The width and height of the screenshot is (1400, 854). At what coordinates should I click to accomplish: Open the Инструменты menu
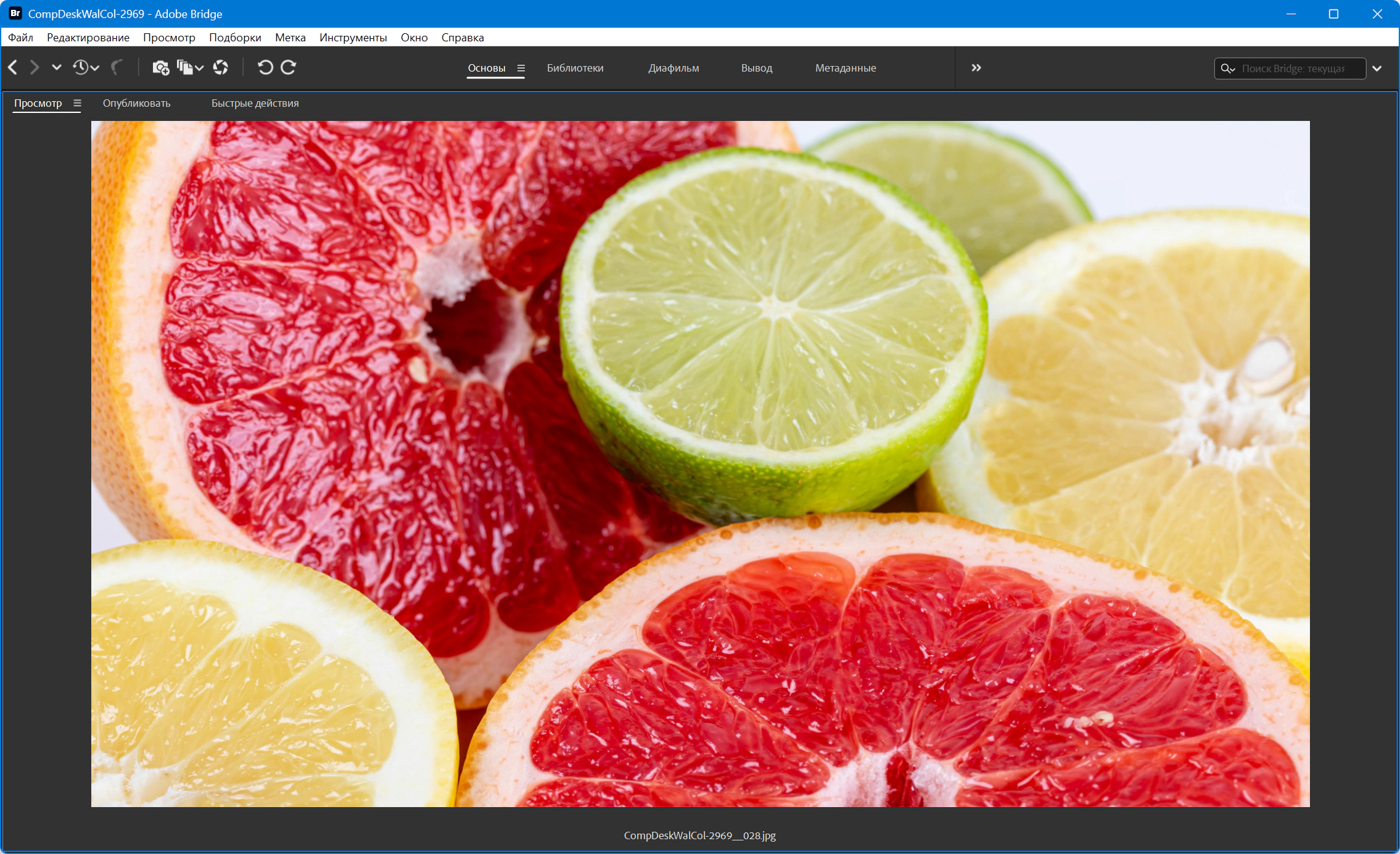[353, 38]
